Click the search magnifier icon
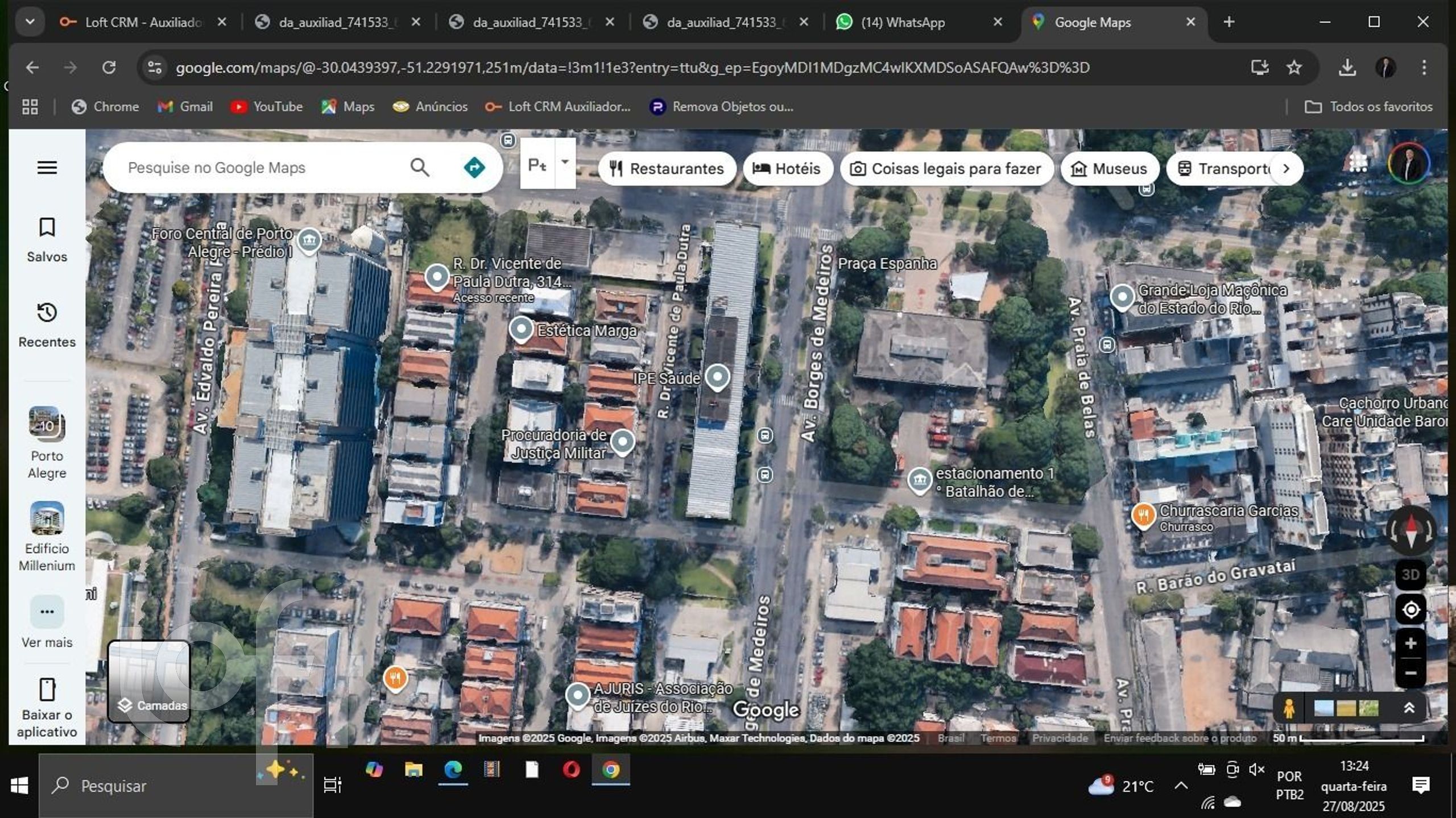The height and width of the screenshot is (818, 1456). click(420, 167)
